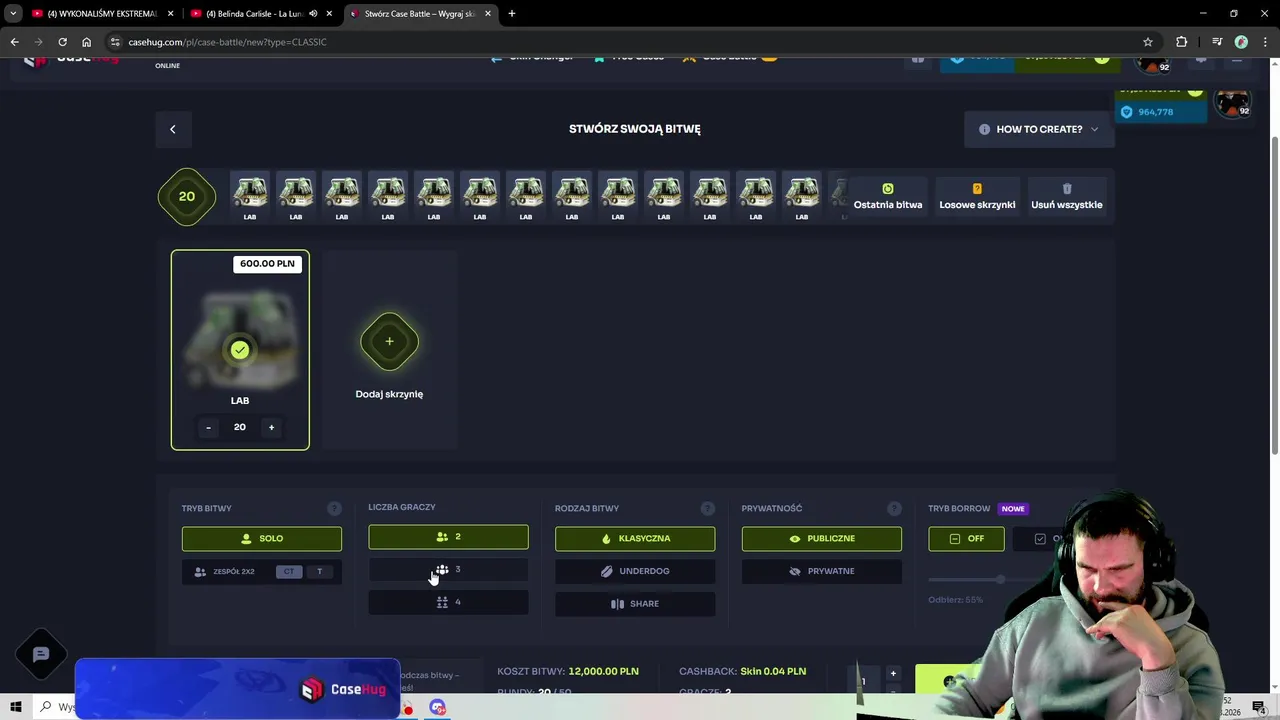Mute the Belinda Carlisle tab audio icon

313,14
